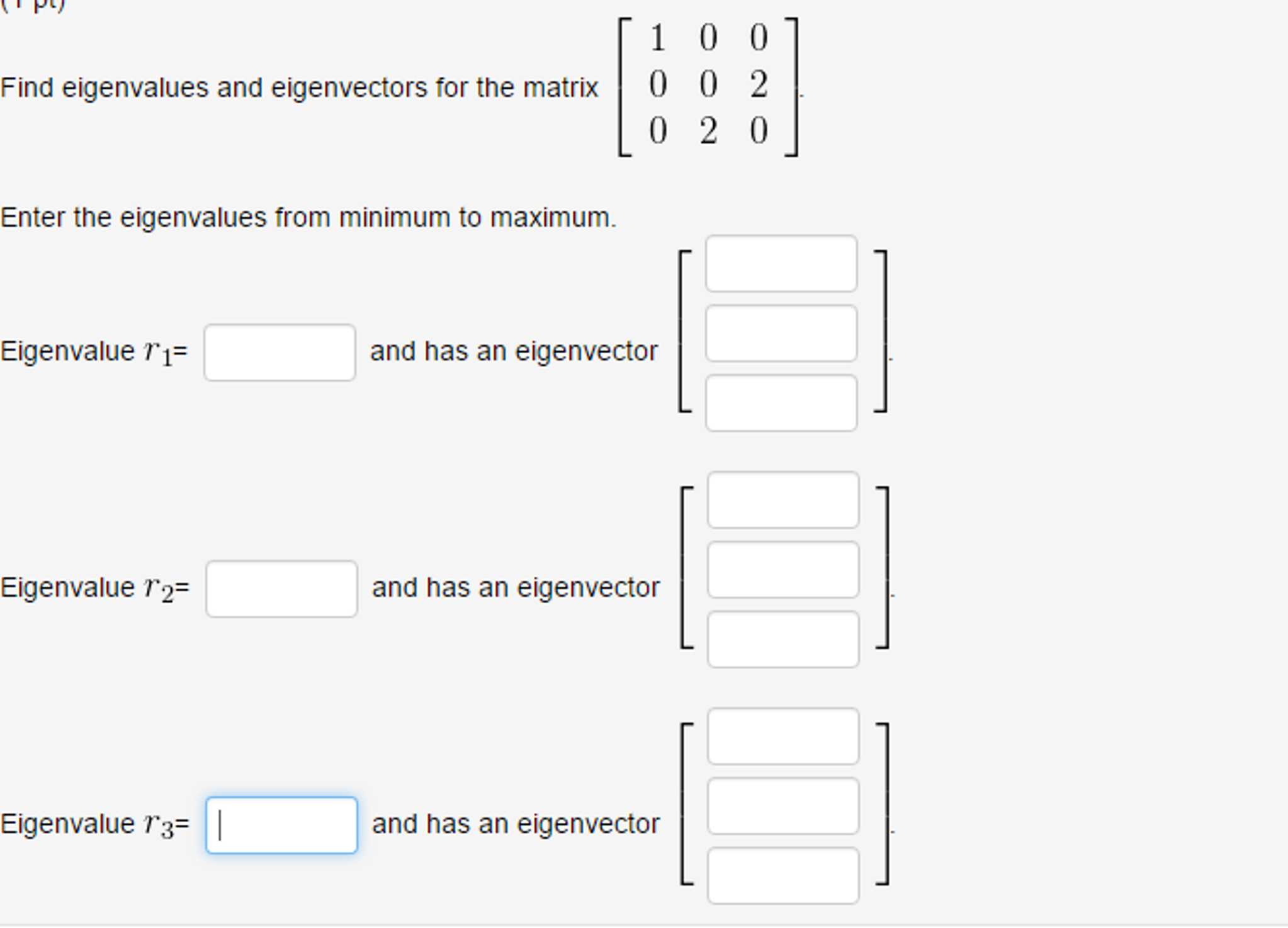Viewport: 1288px width, 928px height.
Task: Select the middle component of the r1 eigenvector
Action: (x=782, y=334)
